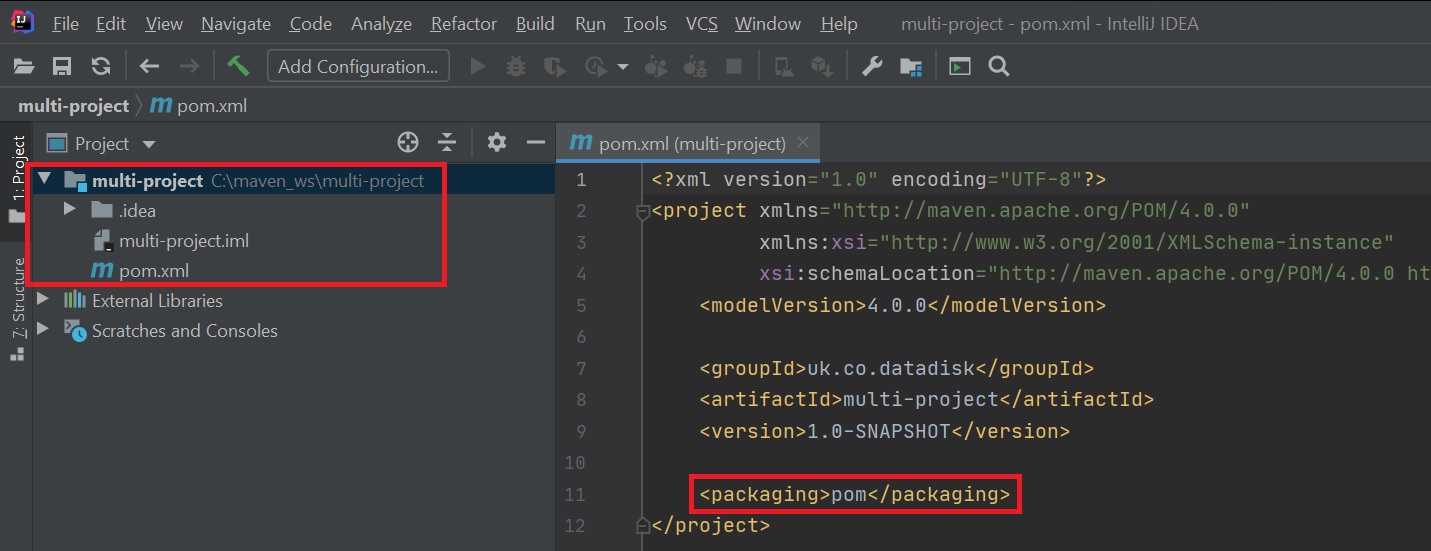The width and height of the screenshot is (1431, 551).
Task: Open Settings via the wrench icon
Action: coord(872,66)
